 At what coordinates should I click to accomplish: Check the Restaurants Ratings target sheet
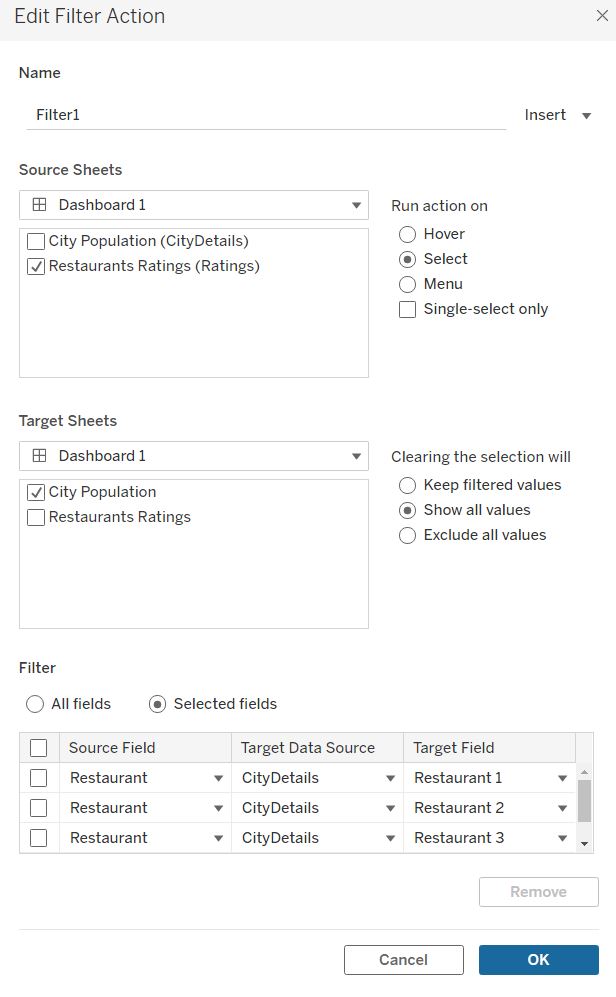pos(36,517)
